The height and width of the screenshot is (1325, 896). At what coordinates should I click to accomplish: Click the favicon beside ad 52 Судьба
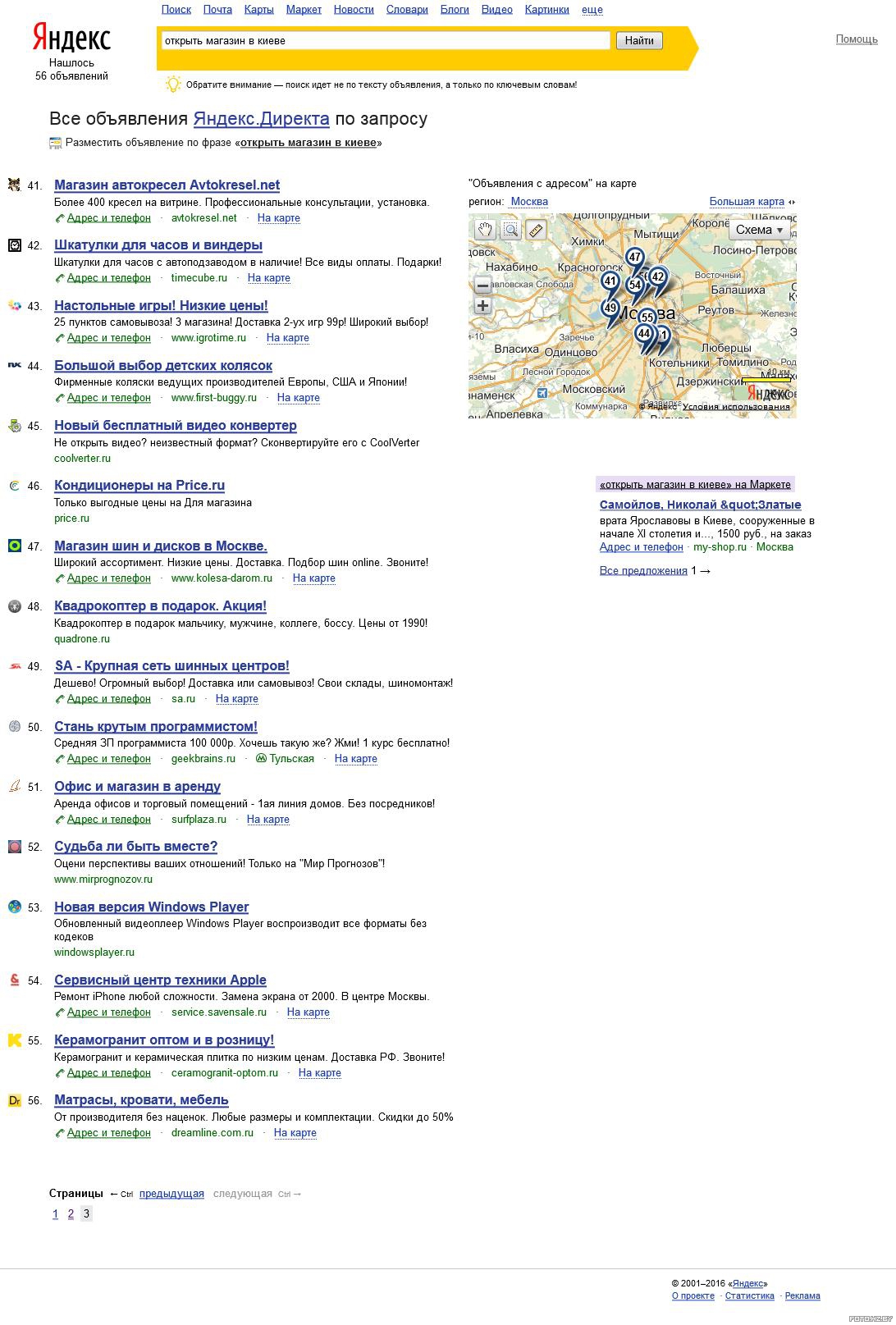(x=15, y=846)
